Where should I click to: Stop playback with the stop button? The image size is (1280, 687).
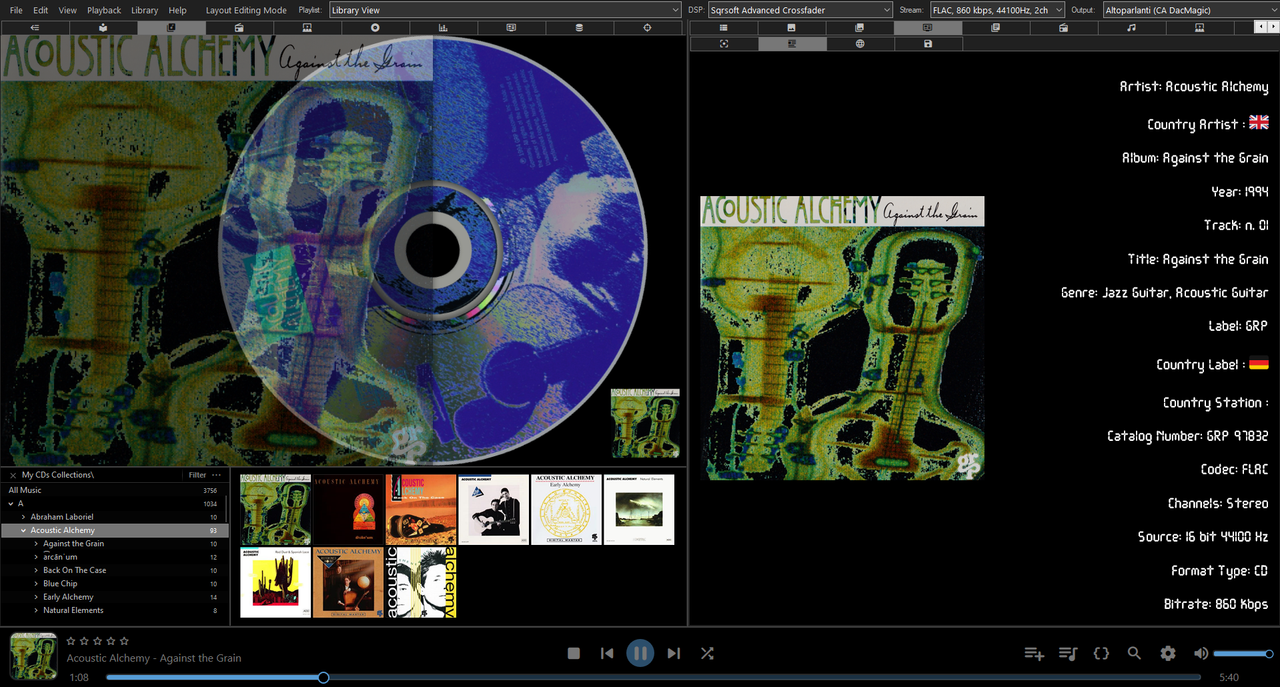coord(574,653)
